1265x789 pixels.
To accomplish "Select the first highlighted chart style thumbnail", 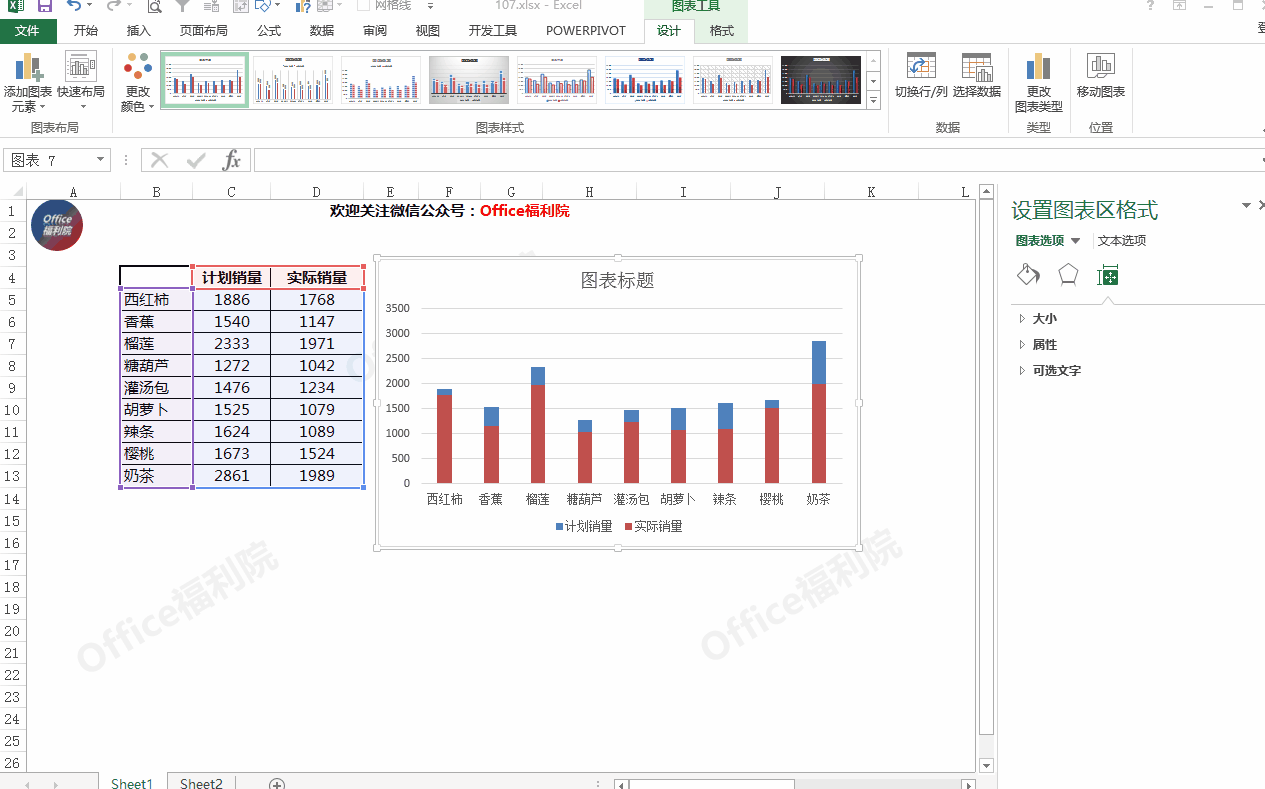I will 205,80.
